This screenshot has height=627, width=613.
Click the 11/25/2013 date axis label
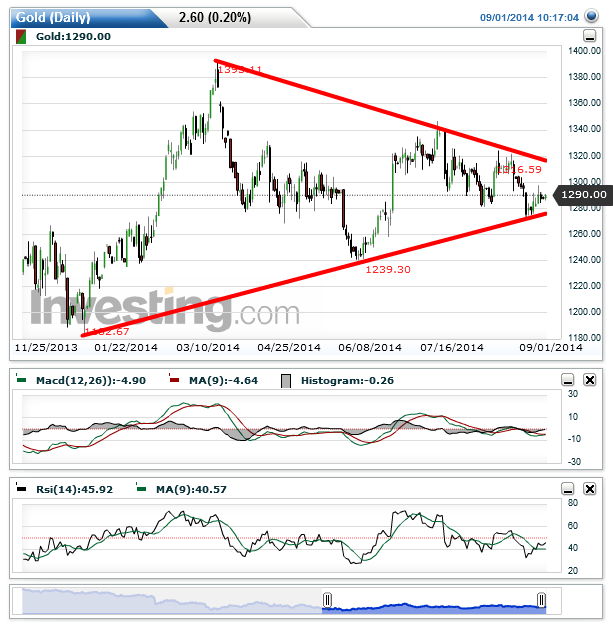[46, 347]
